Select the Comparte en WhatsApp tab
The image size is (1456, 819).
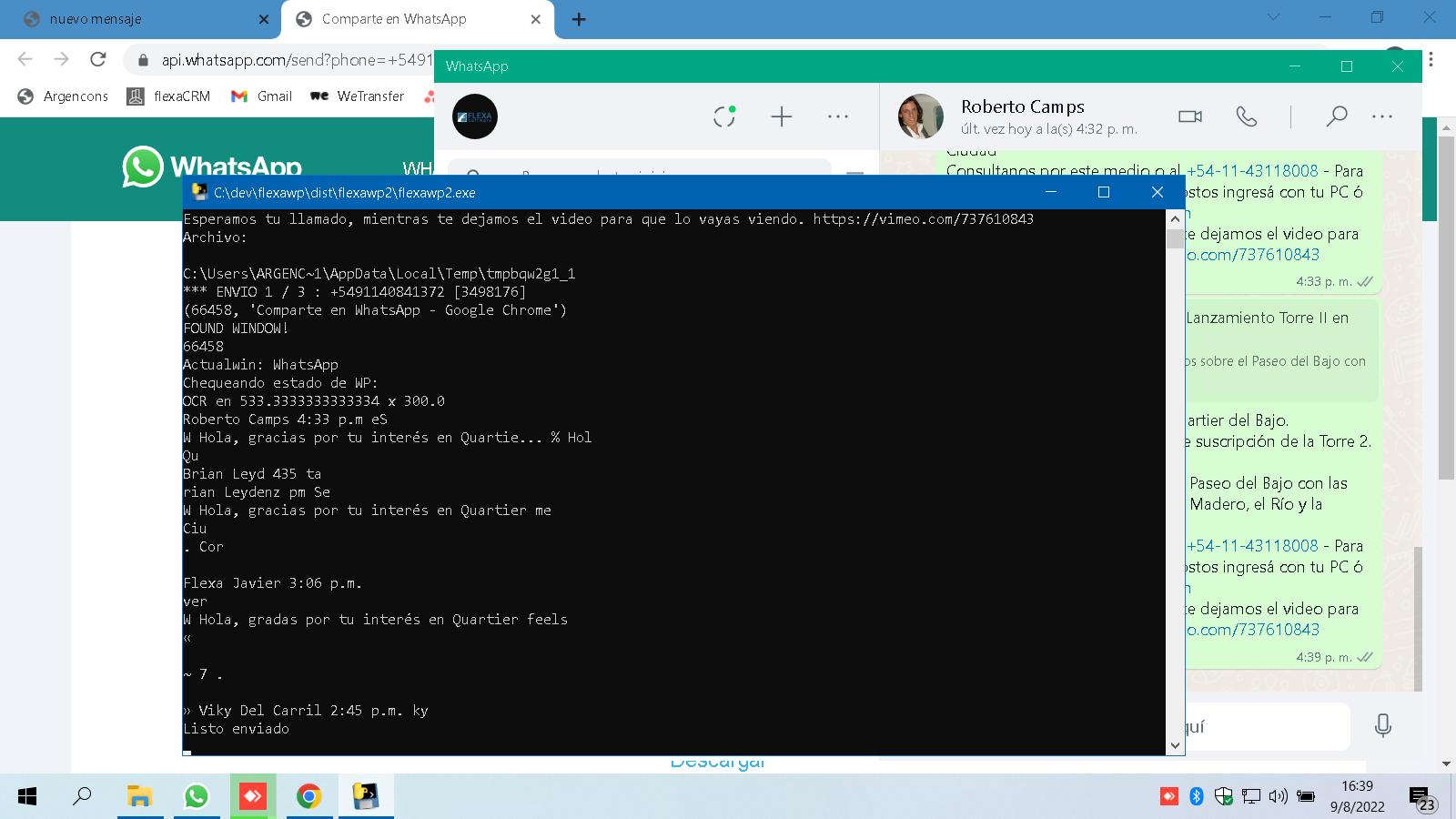(x=418, y=19)
